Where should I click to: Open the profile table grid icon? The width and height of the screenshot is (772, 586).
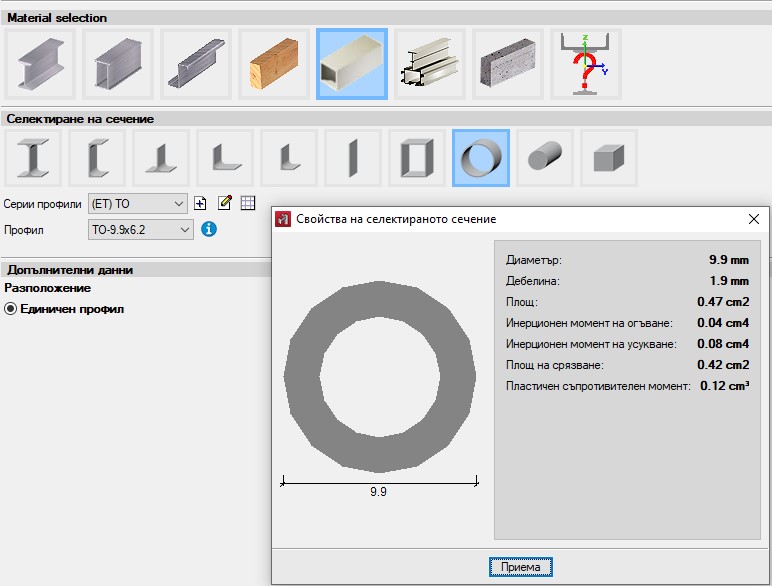pos(248,203)
